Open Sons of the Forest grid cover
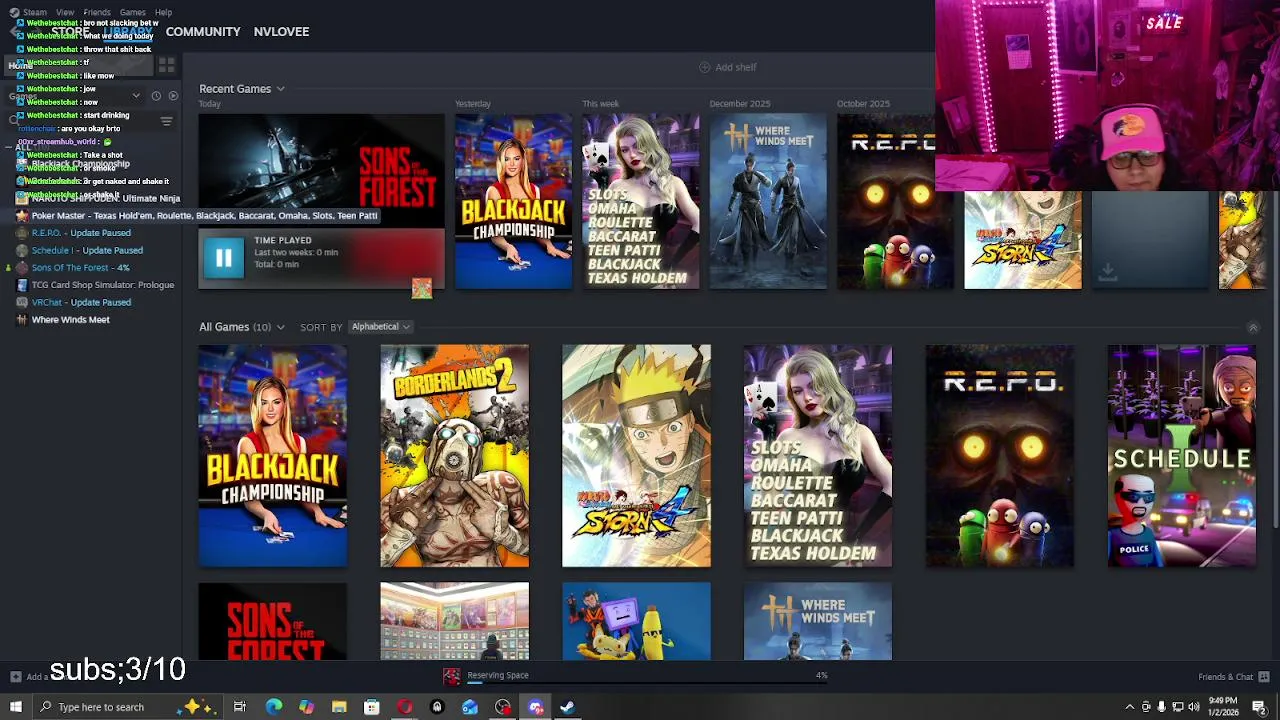 click(x=273, y=621)
